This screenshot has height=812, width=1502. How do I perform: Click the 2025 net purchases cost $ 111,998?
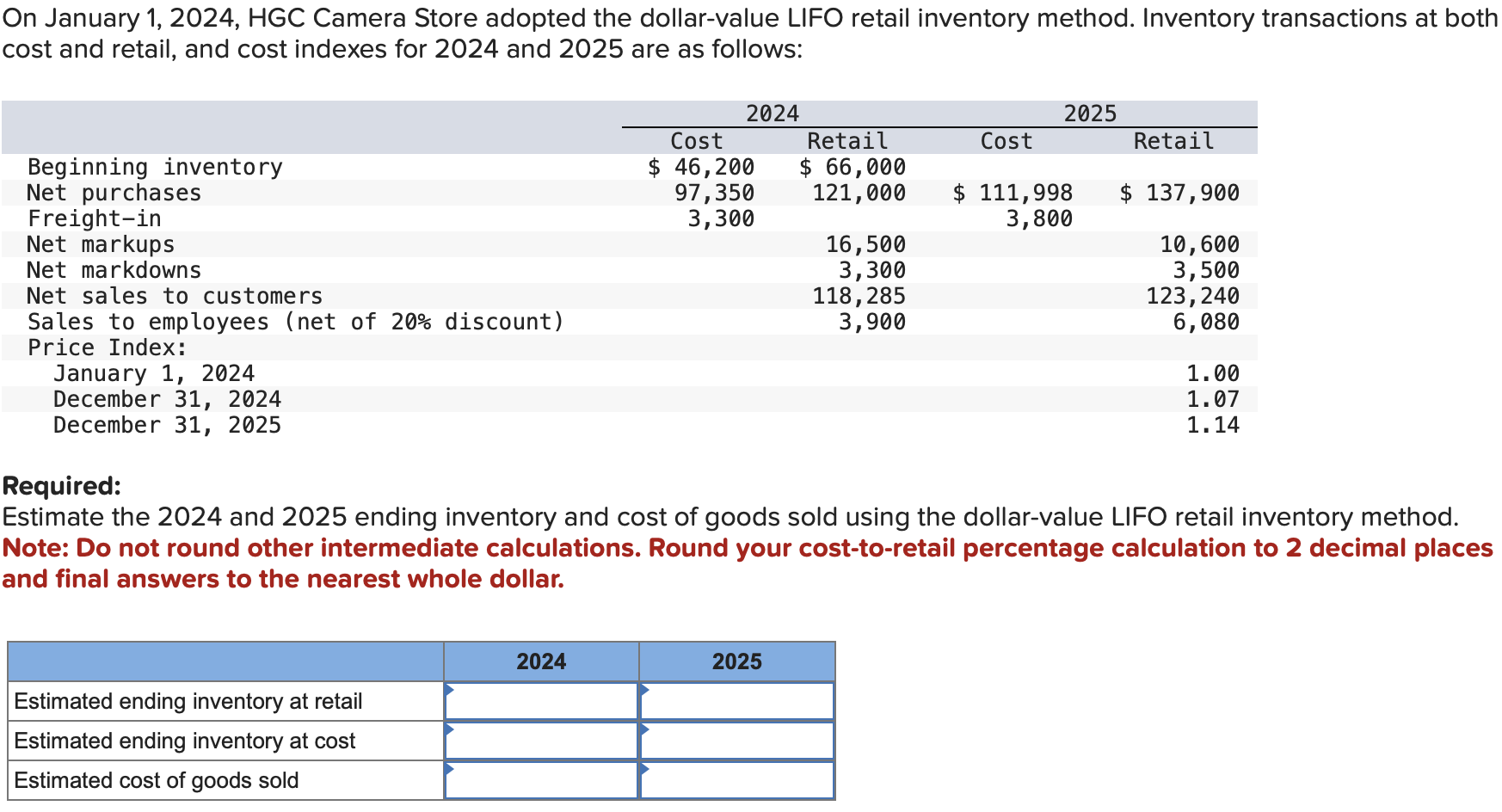[1013, 193]
